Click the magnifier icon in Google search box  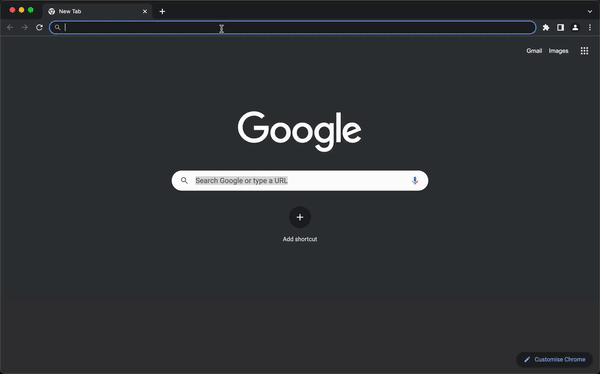point(184,180)
